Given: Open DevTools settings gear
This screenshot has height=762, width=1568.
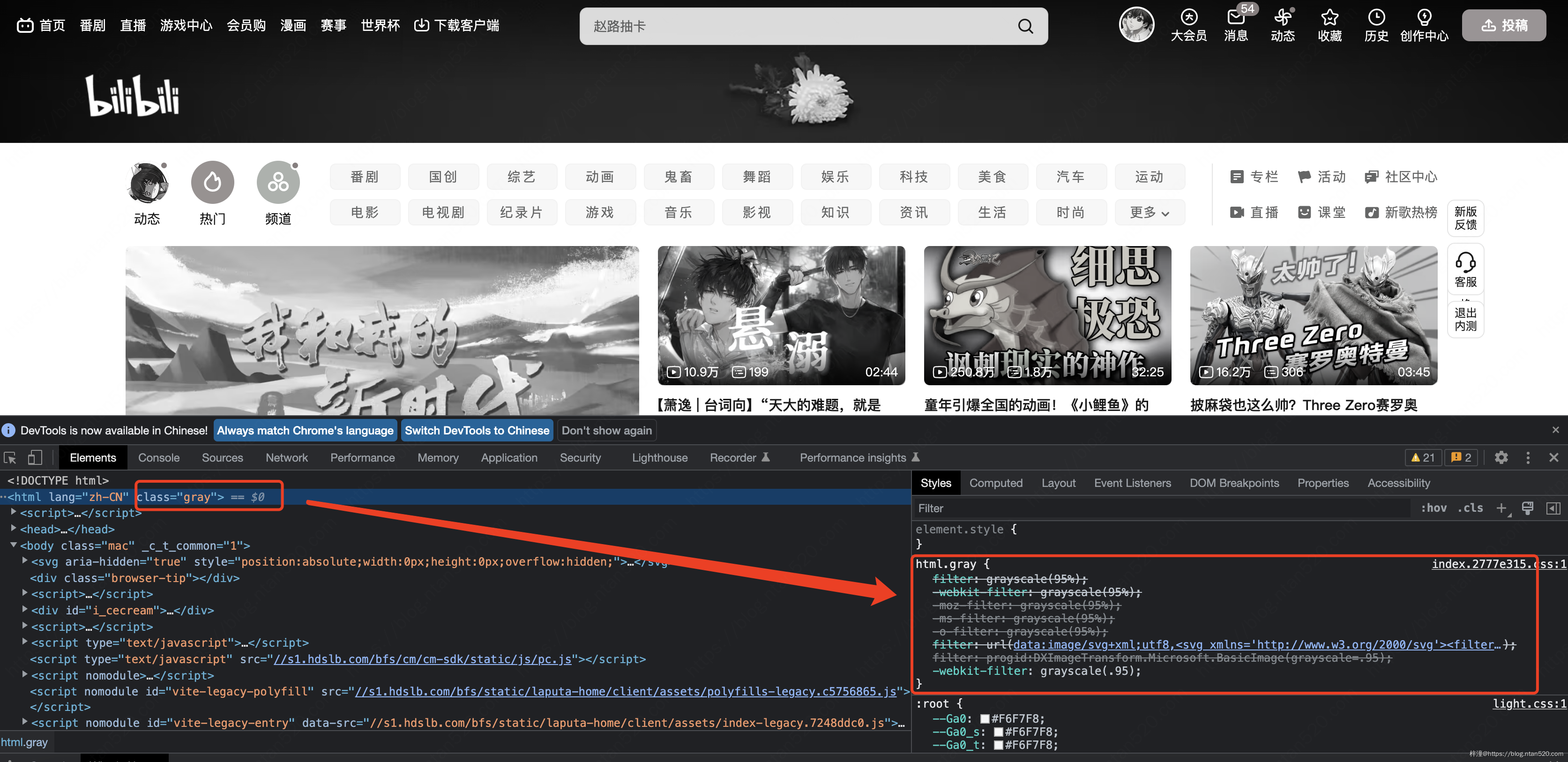Looking at the screenshot, I should point(1501,458).
